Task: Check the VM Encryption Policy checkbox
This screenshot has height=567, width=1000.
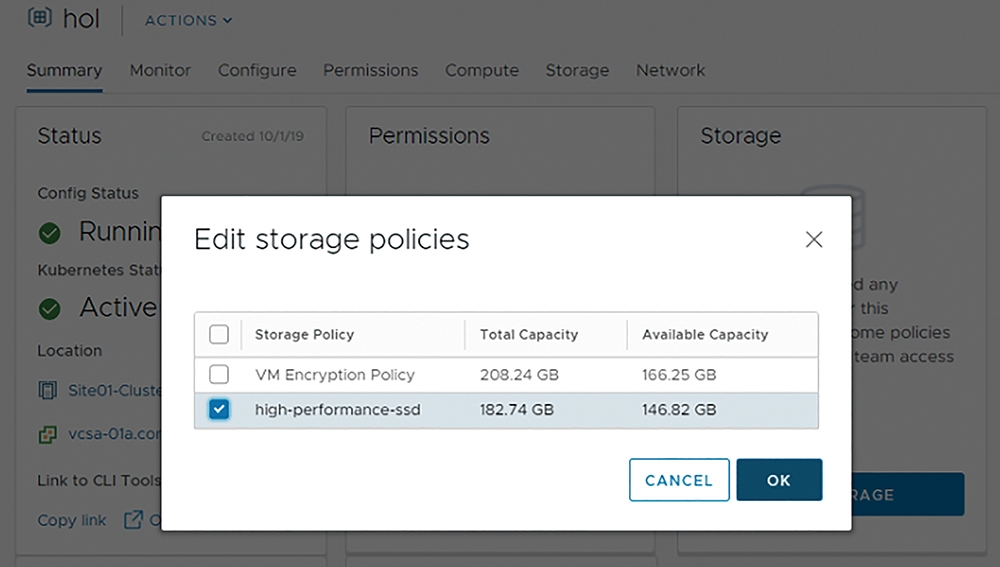Action: point(219,374)
